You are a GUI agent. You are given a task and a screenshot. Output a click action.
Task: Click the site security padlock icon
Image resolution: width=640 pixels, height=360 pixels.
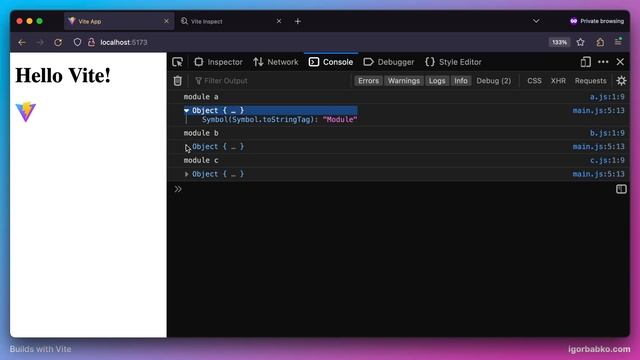point(91,42)
